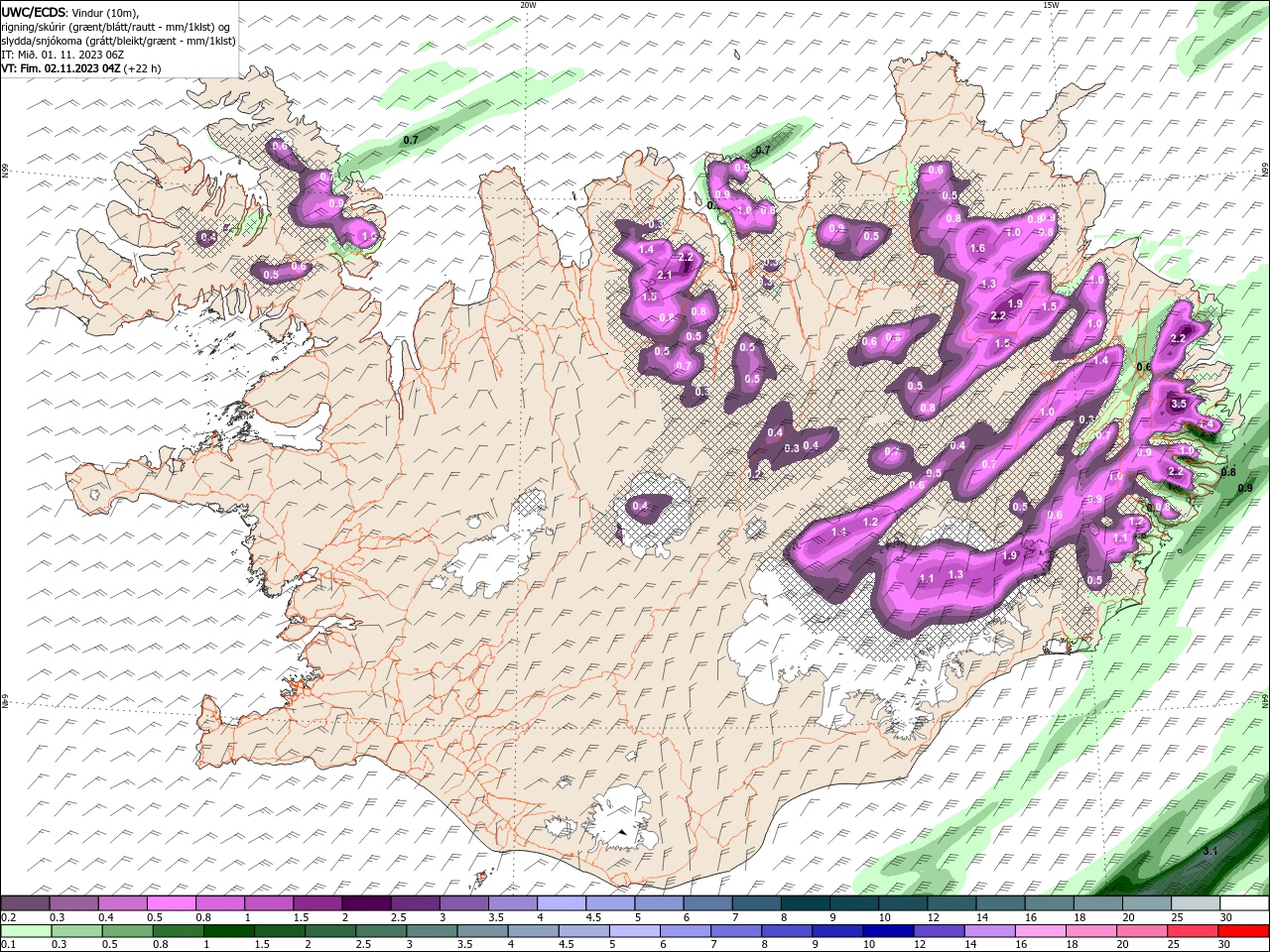
Task: Pick the pure red swatch above bottom-row 30
Action: [1244, 931]
